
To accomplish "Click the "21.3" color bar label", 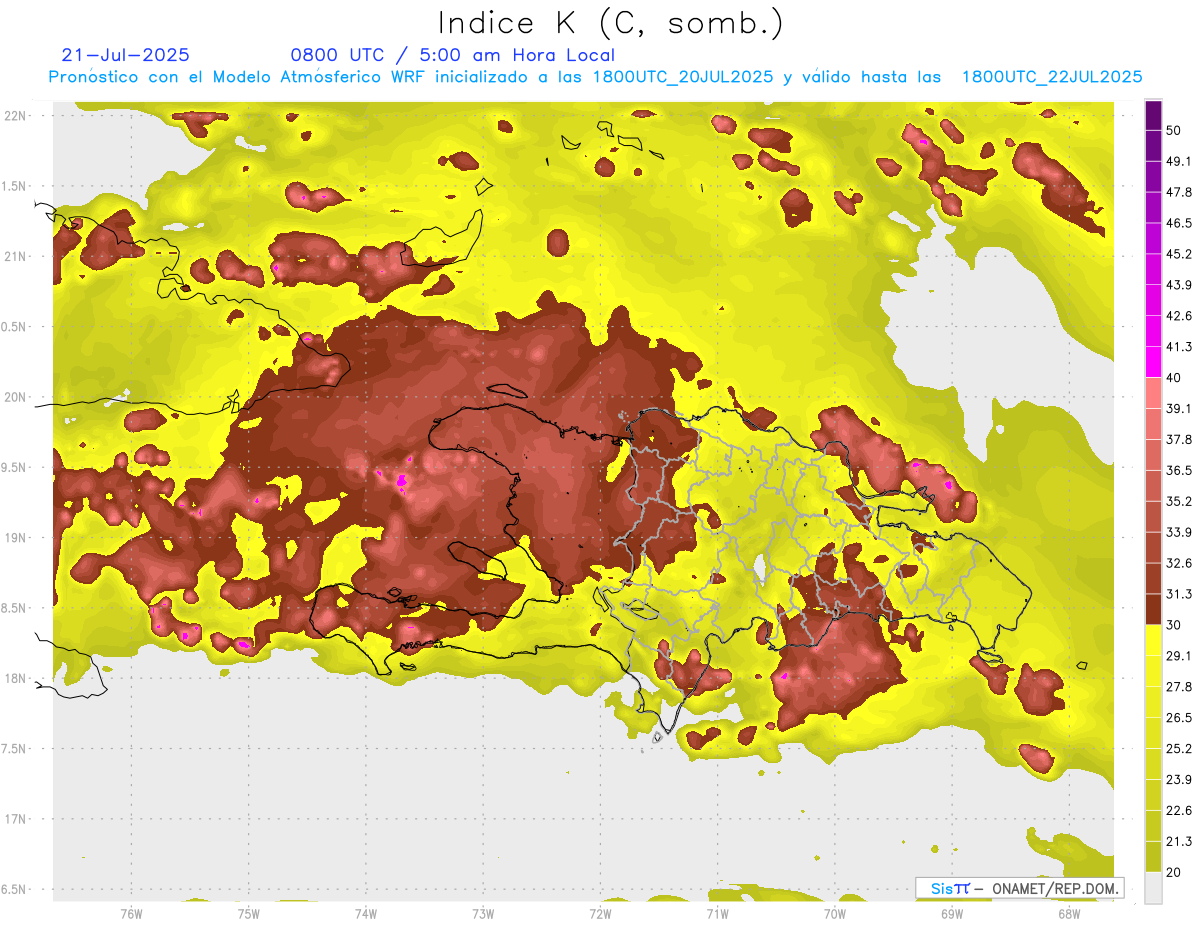I will coord(1179,841).
